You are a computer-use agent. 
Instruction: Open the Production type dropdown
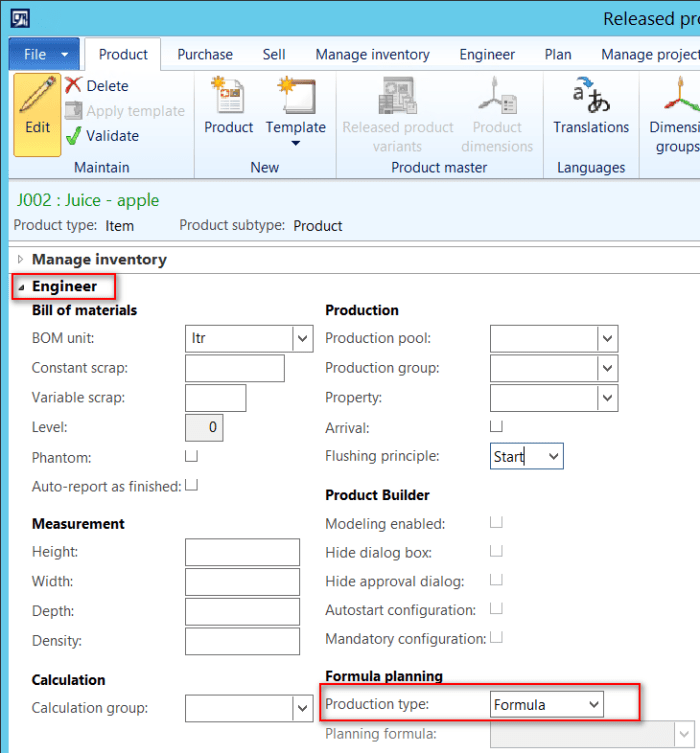pos(594,704)
